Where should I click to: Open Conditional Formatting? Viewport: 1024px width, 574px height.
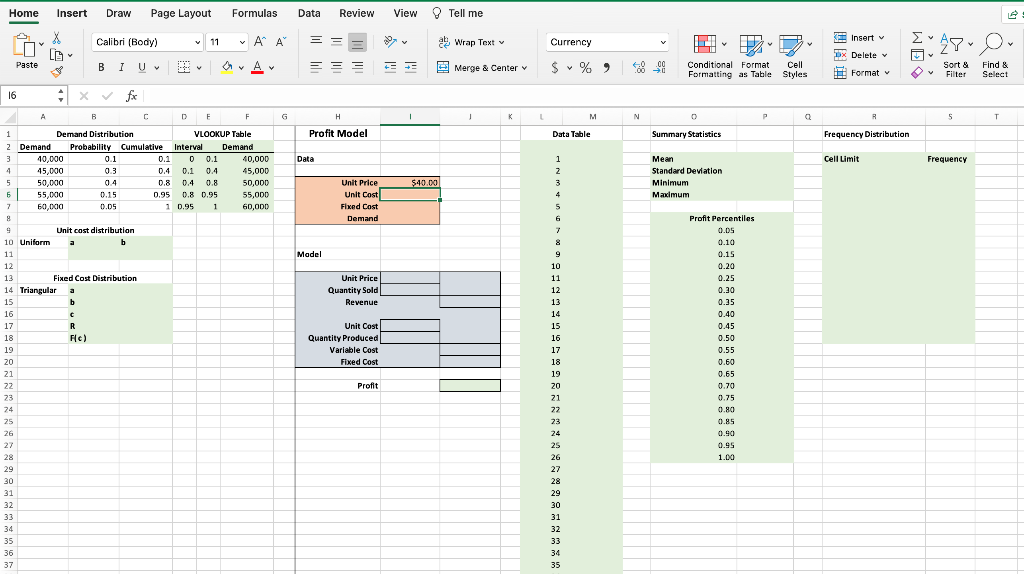coord(709,56)
